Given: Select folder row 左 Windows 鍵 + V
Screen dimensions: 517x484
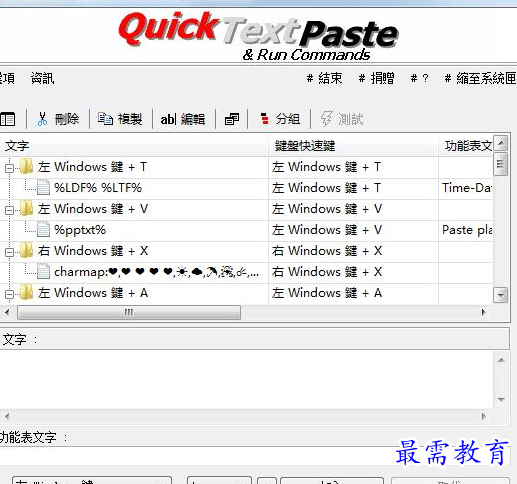Looking at the screenshot, I should 93,209.
